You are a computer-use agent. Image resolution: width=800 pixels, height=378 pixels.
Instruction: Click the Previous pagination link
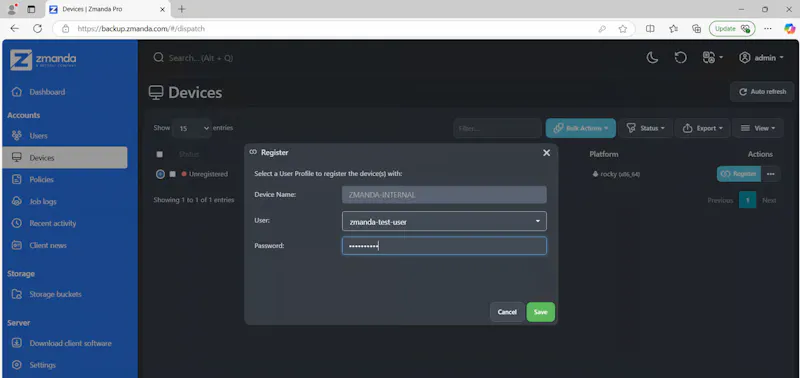coord(720,200)
